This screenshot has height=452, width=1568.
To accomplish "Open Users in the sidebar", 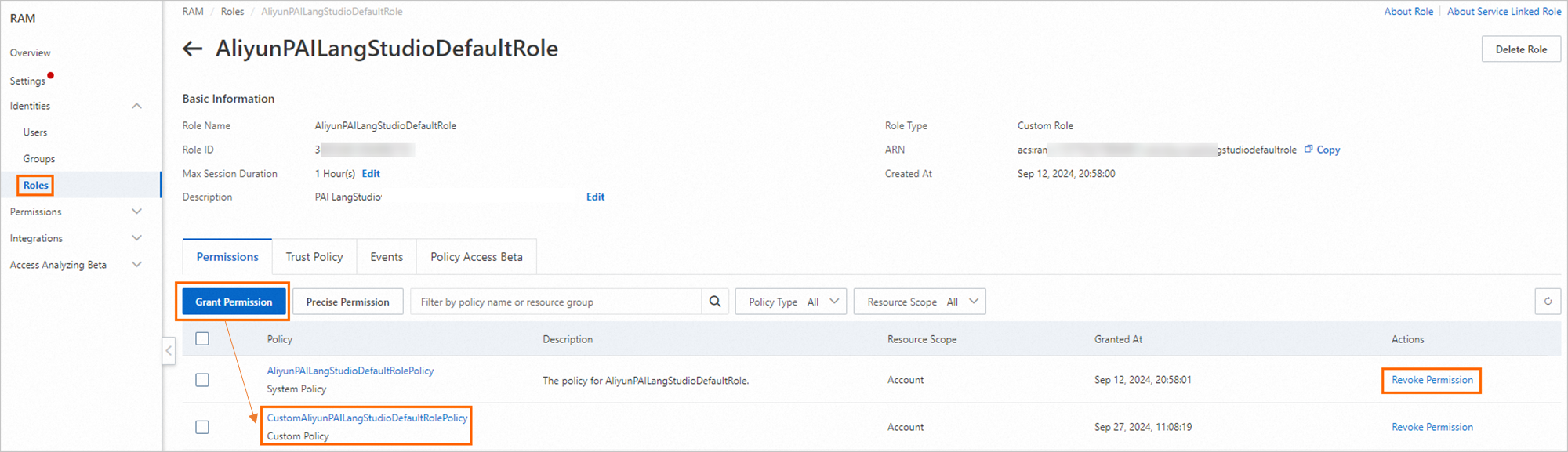I will pyautogui.click(x=35, y=132).
